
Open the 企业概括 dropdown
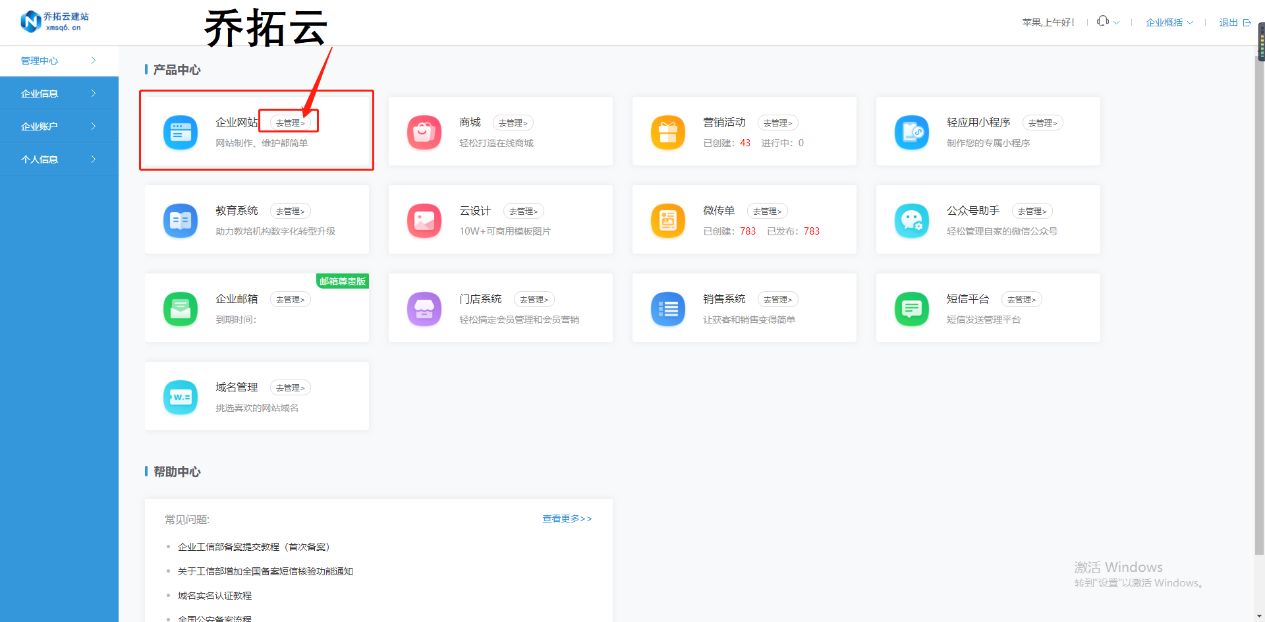coord(1166,21)
